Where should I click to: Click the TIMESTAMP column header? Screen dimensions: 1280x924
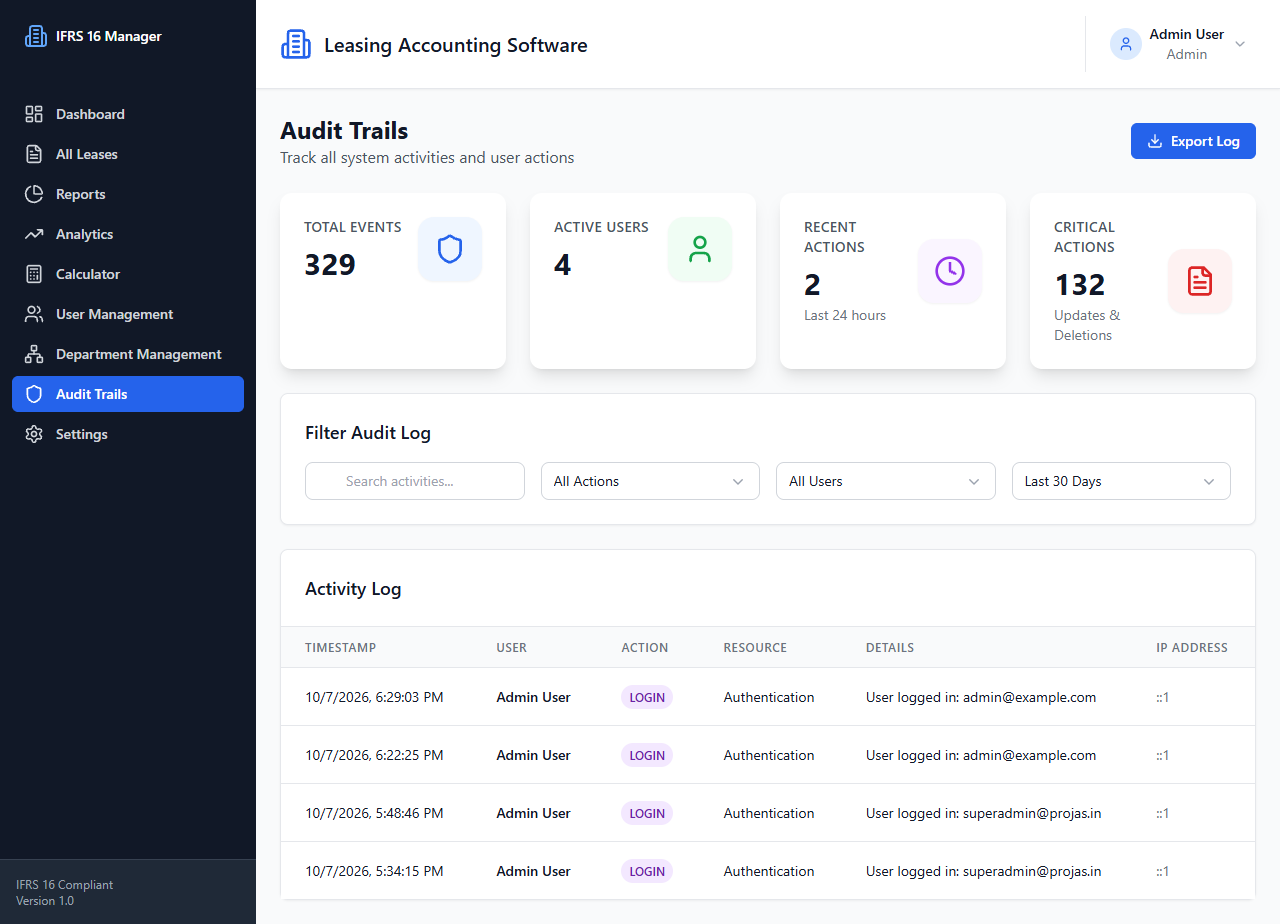[341, 648]
